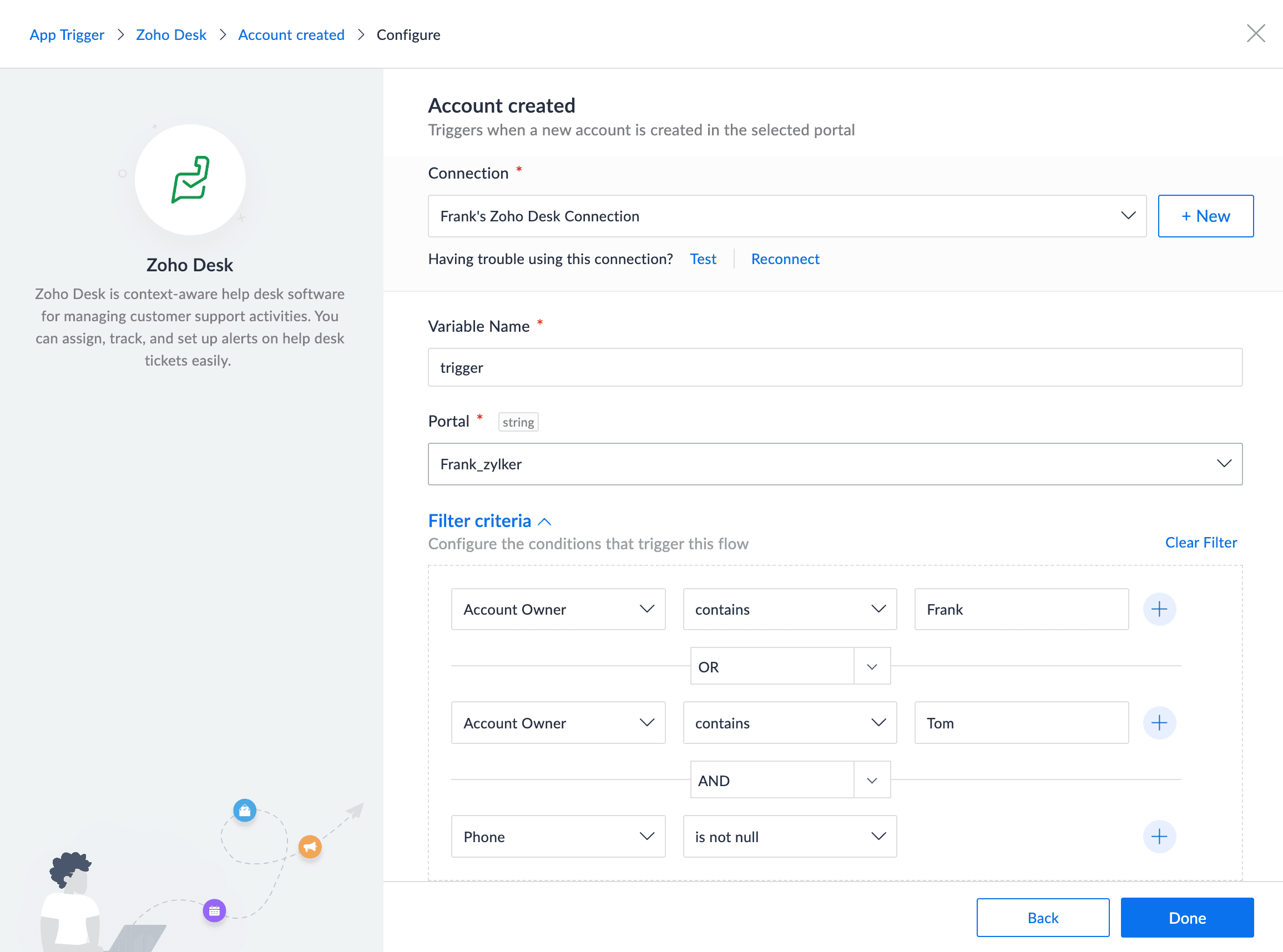Close the Configure dialog with the X
The image size is (1283, 952).
[x=1255, y=33]
